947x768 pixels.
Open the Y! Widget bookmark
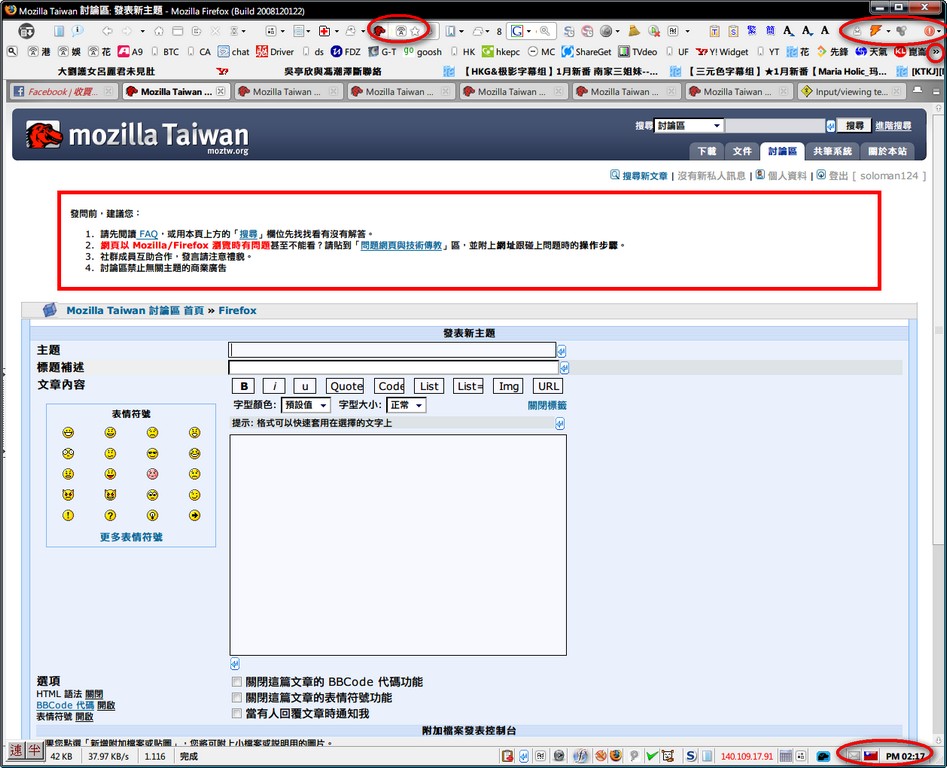722,52
